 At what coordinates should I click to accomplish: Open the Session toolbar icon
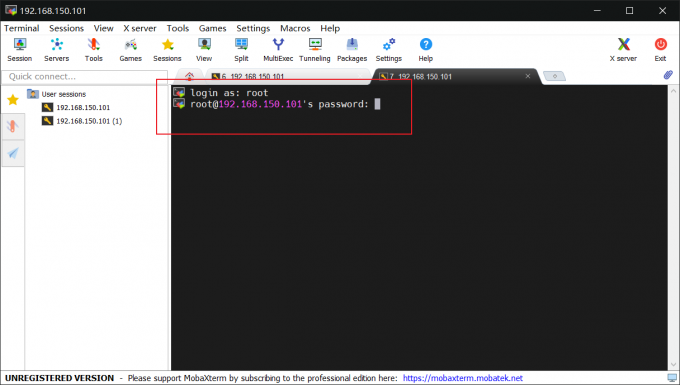(20, 50)
